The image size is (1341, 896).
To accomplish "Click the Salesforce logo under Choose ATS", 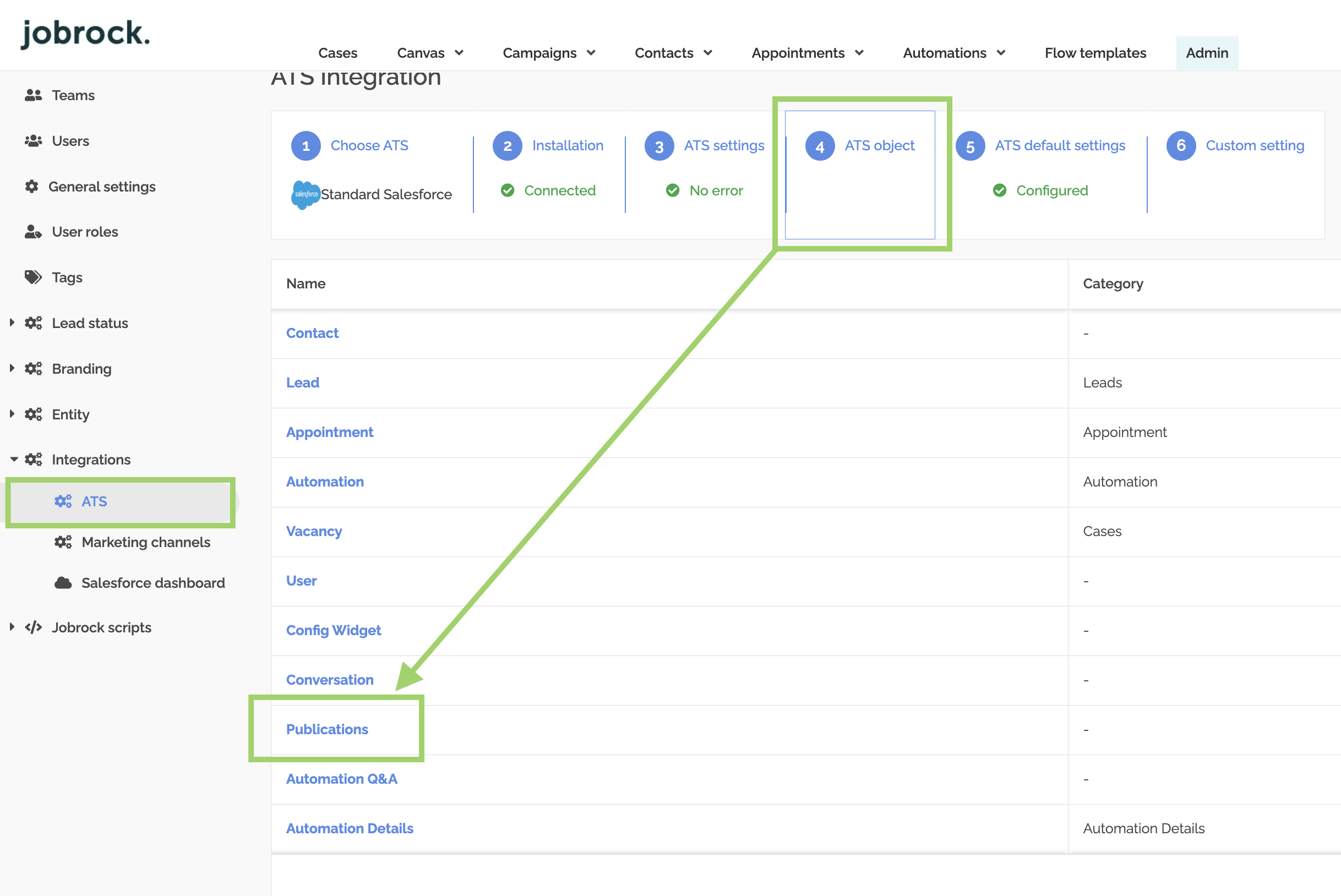I will click(306, 194).
